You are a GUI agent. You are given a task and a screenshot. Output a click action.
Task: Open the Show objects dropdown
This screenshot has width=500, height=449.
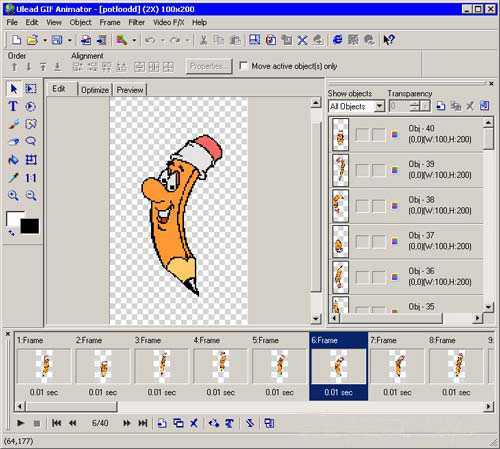point(379,106)
